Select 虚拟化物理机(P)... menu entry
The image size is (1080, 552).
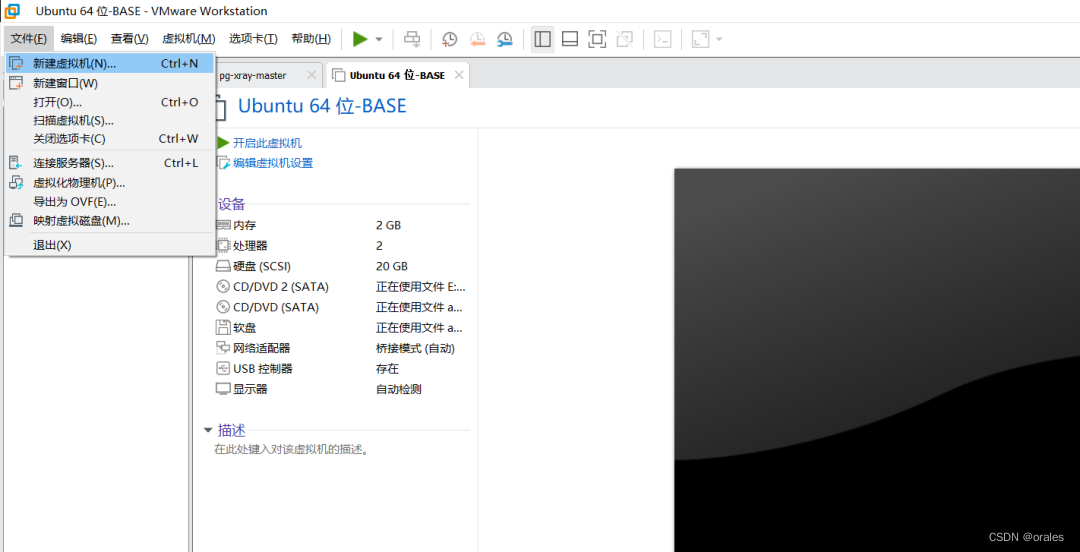[110, 183]
